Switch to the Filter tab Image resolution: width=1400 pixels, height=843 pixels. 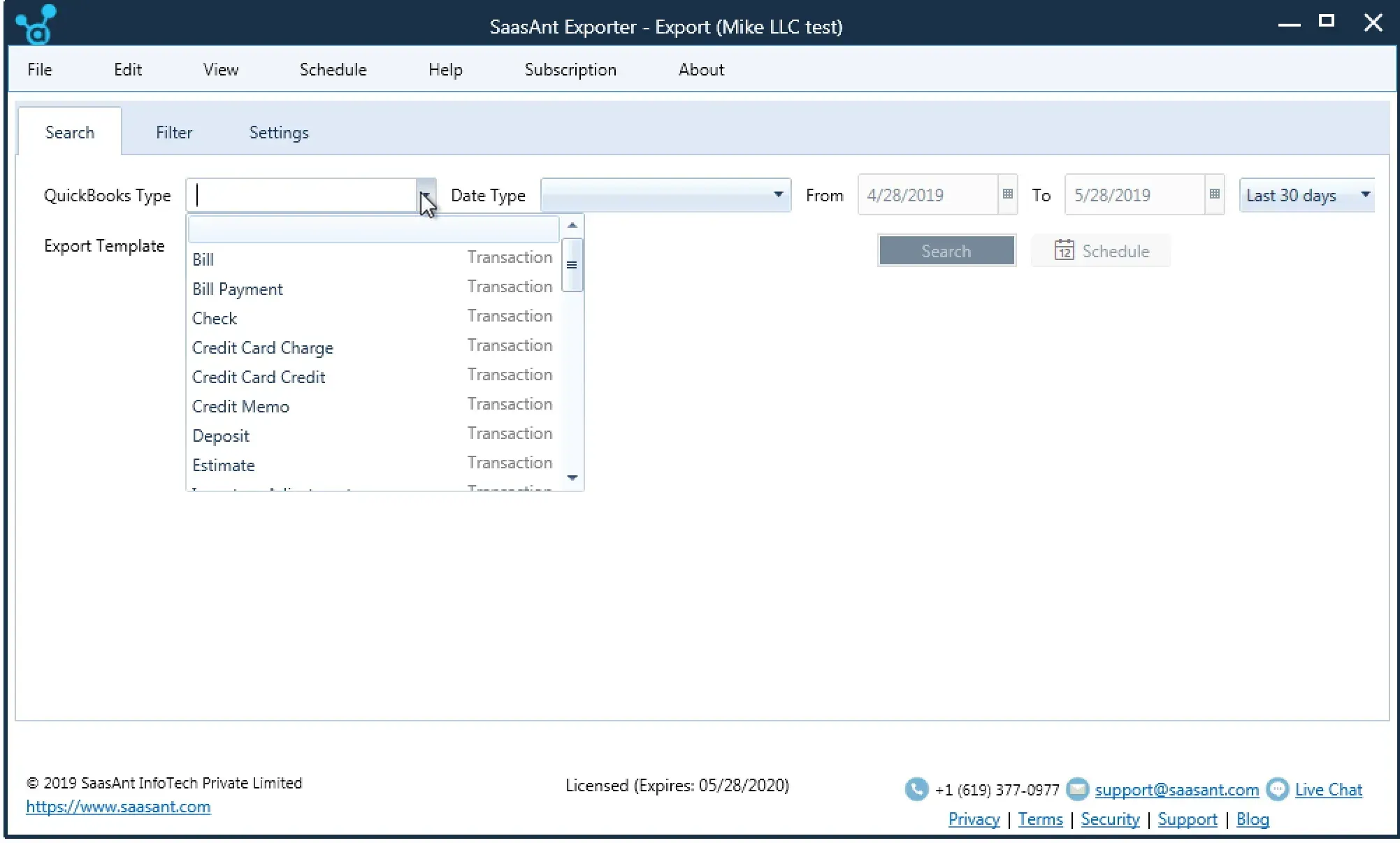pos(174,132)
